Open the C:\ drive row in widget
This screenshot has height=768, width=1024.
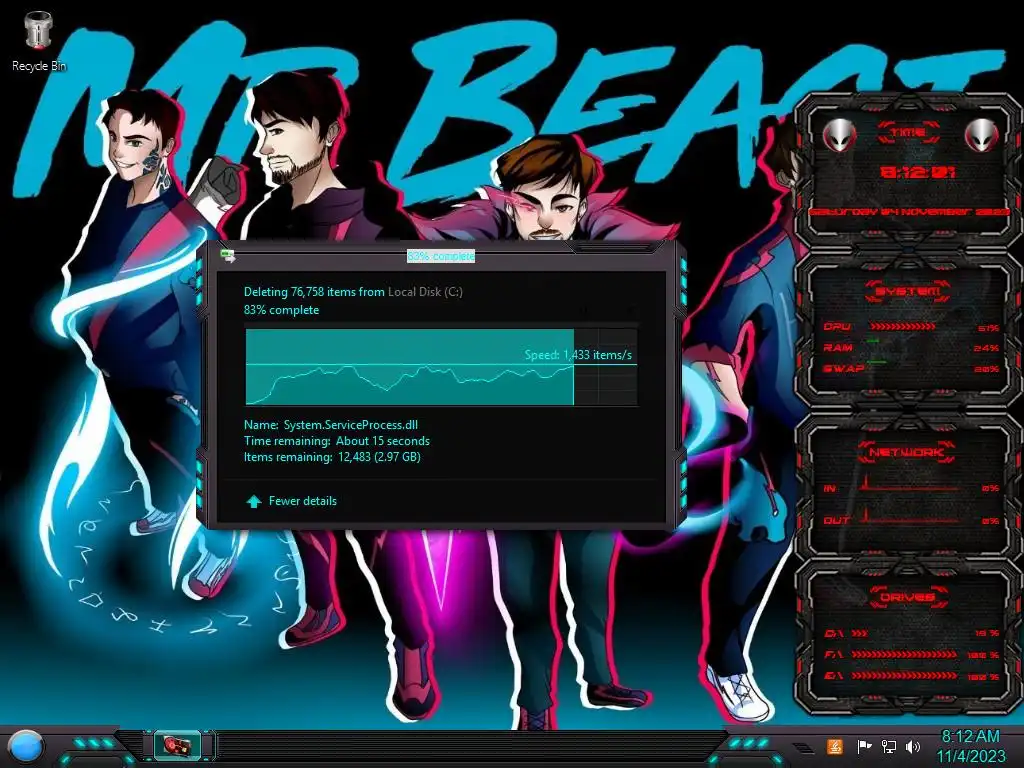910,633
